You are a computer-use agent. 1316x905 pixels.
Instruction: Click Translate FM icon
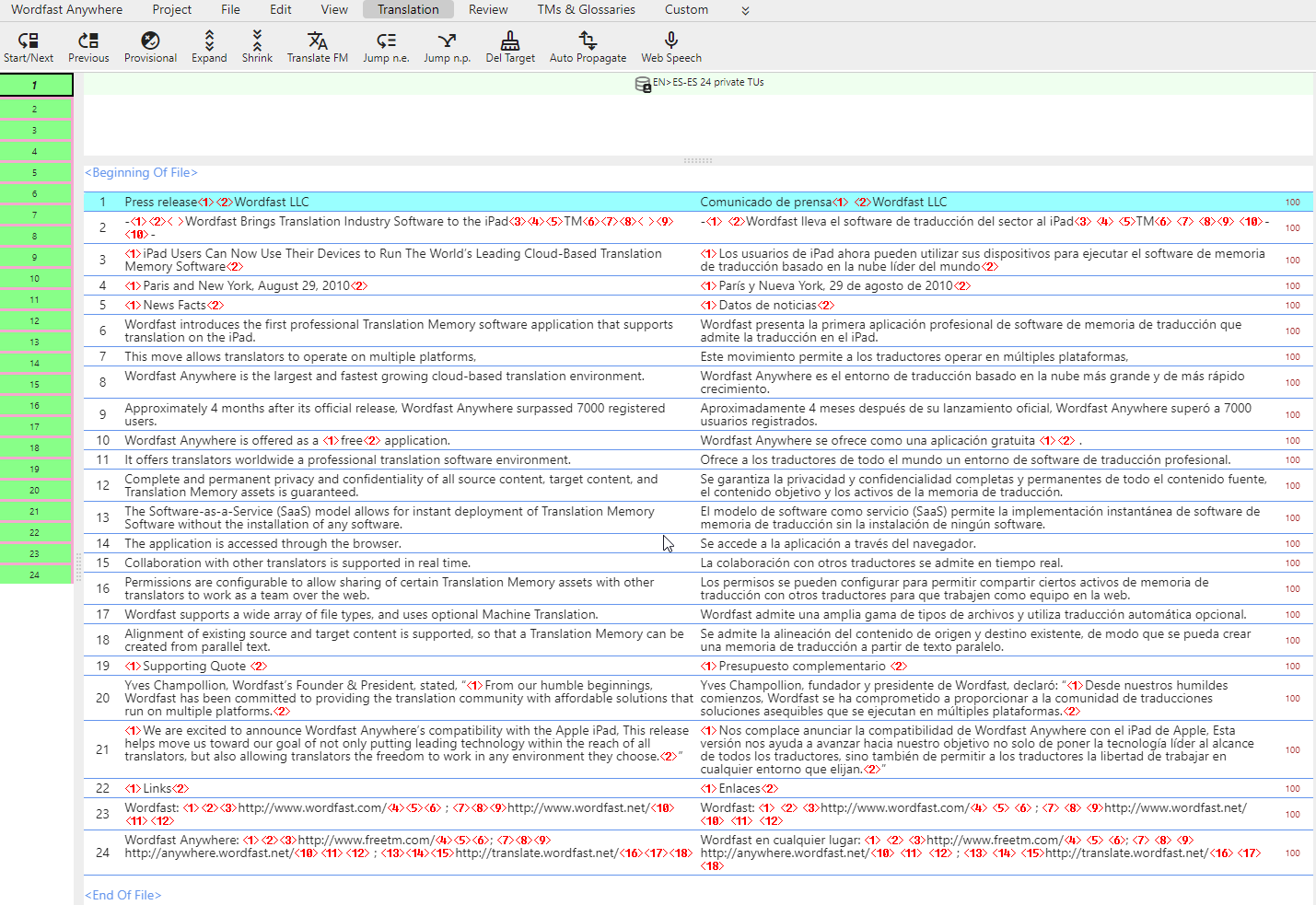coord(317,41)
